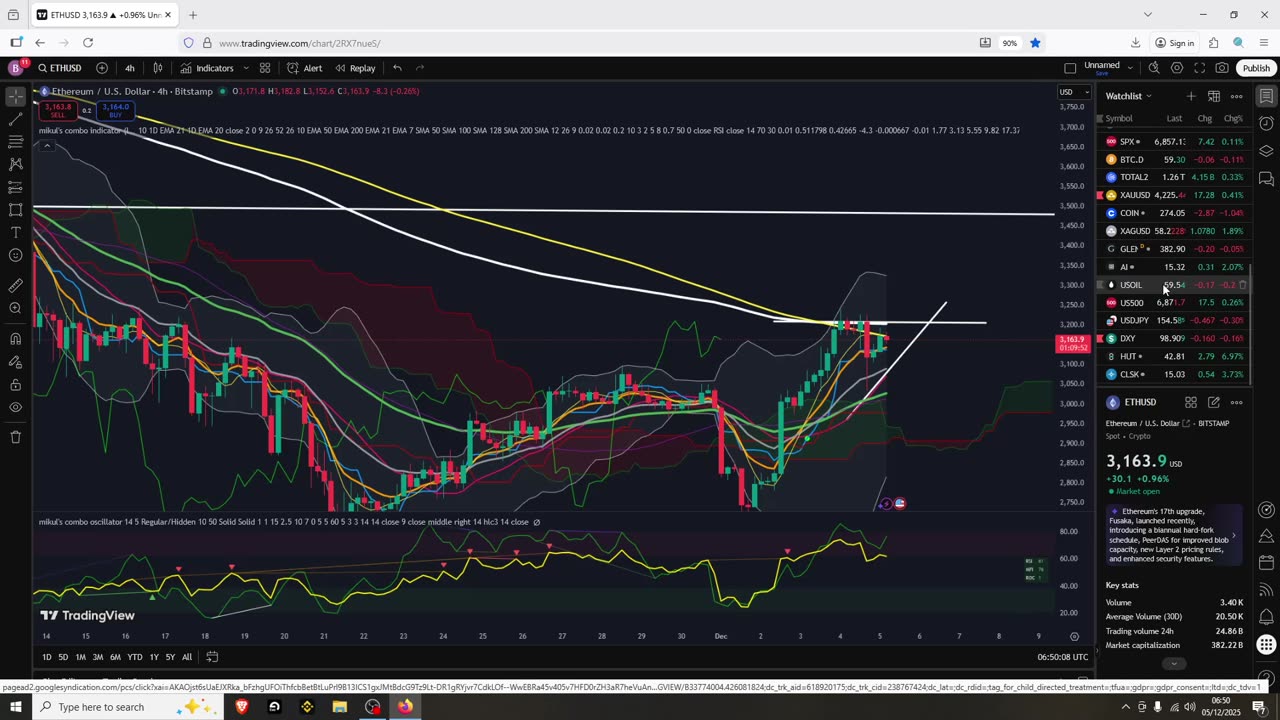Open quick search icon in top toolbar

1154,68
